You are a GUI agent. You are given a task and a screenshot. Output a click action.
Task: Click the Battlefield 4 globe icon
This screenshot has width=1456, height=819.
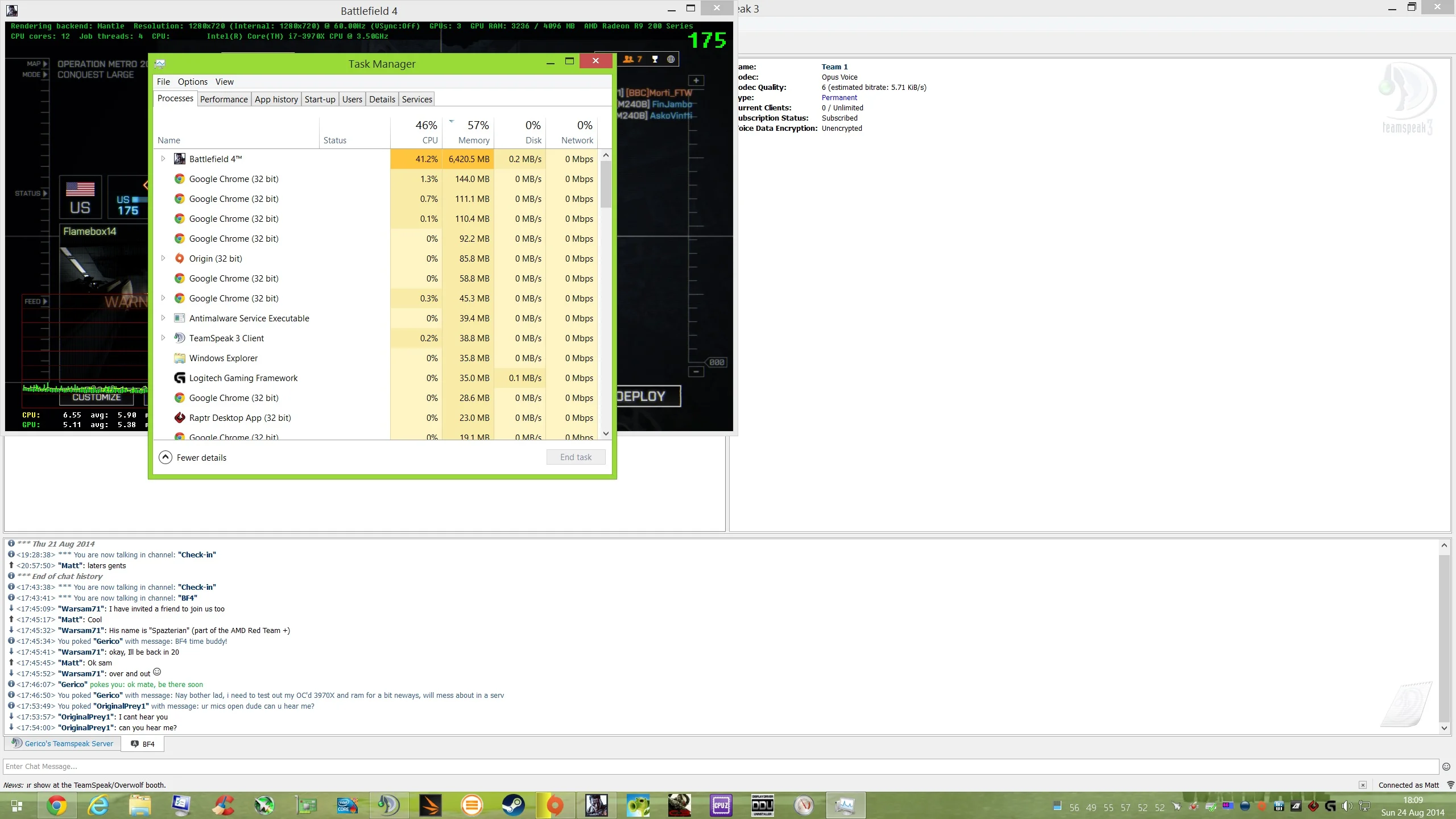(x=671, y=59)
